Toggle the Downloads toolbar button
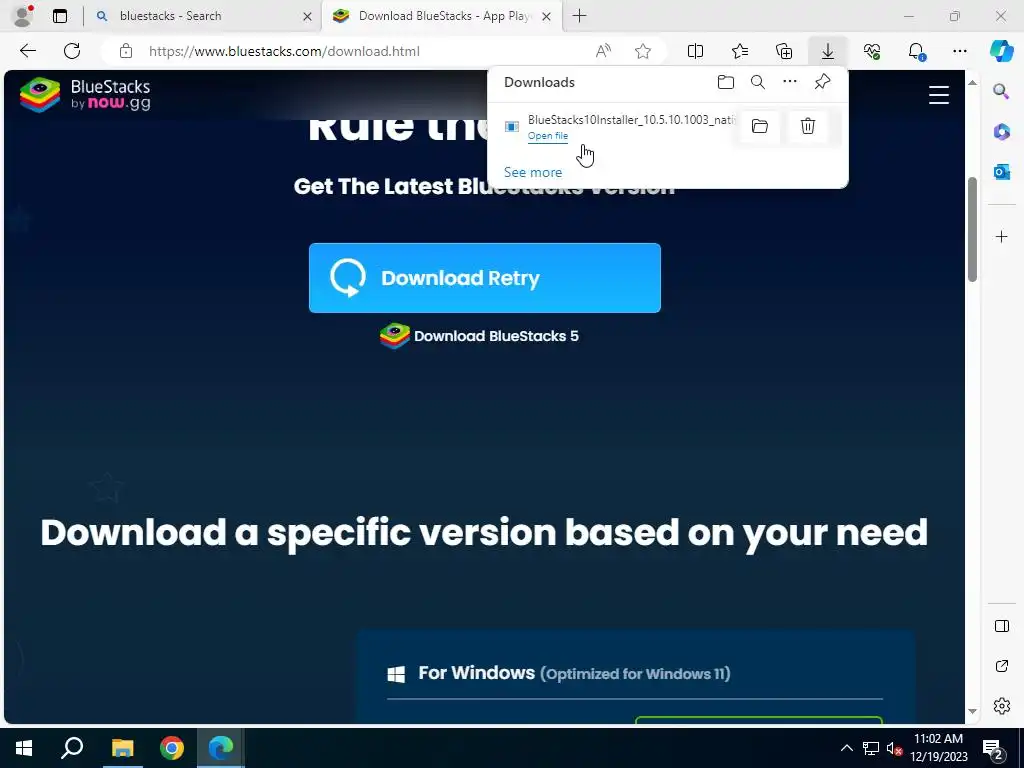 pos(827,51)
